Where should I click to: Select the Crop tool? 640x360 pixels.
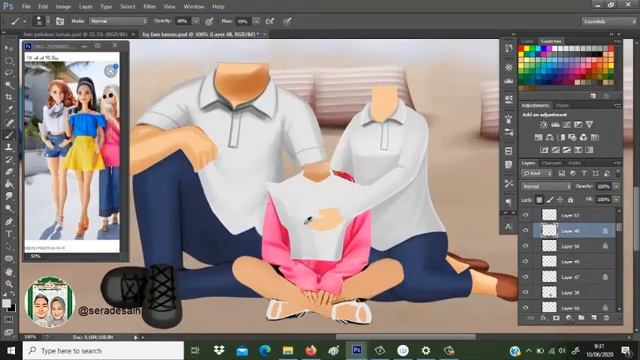tap(9, 97)
